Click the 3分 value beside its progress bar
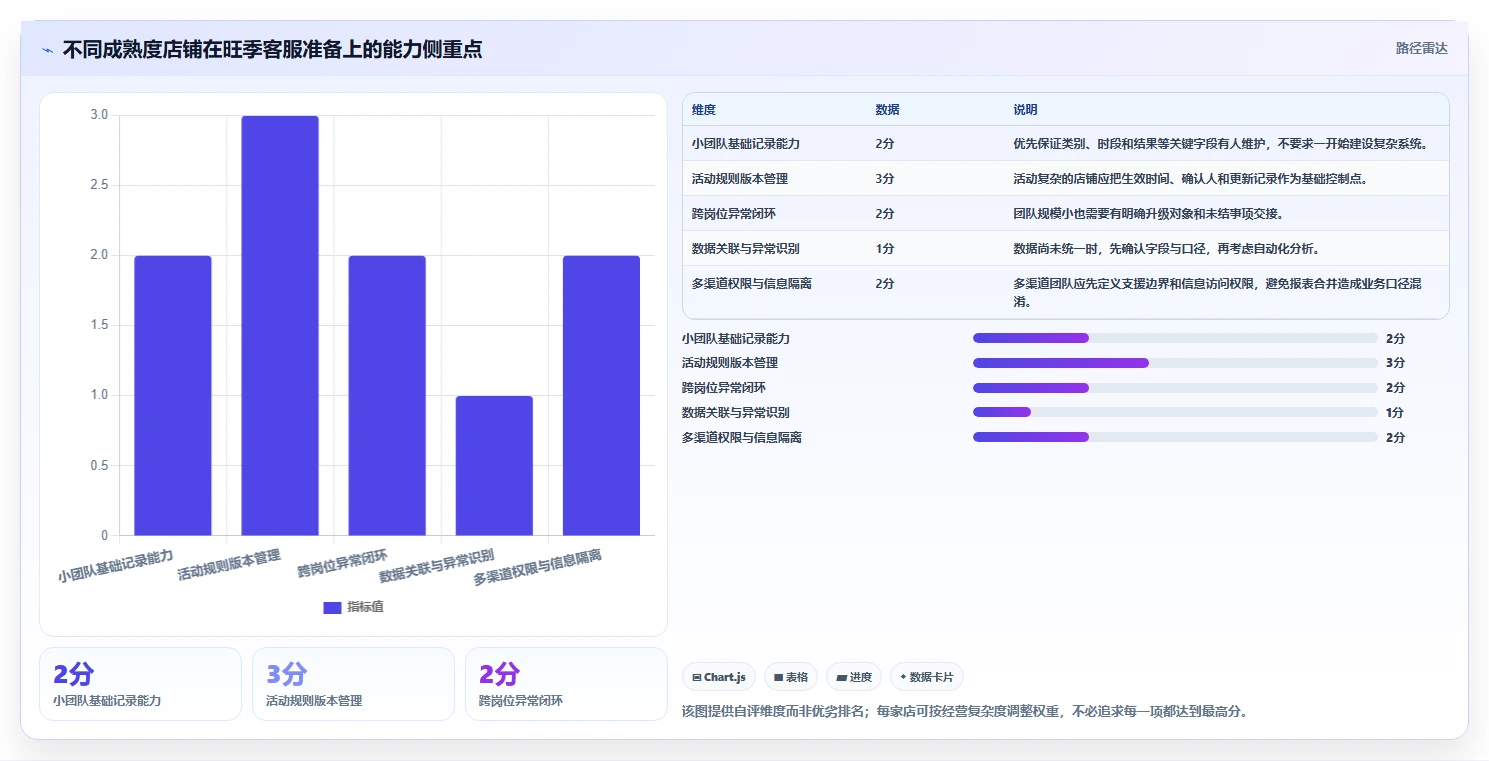The width and height of the screenshot is (1489, 761). coord(1395,363)
